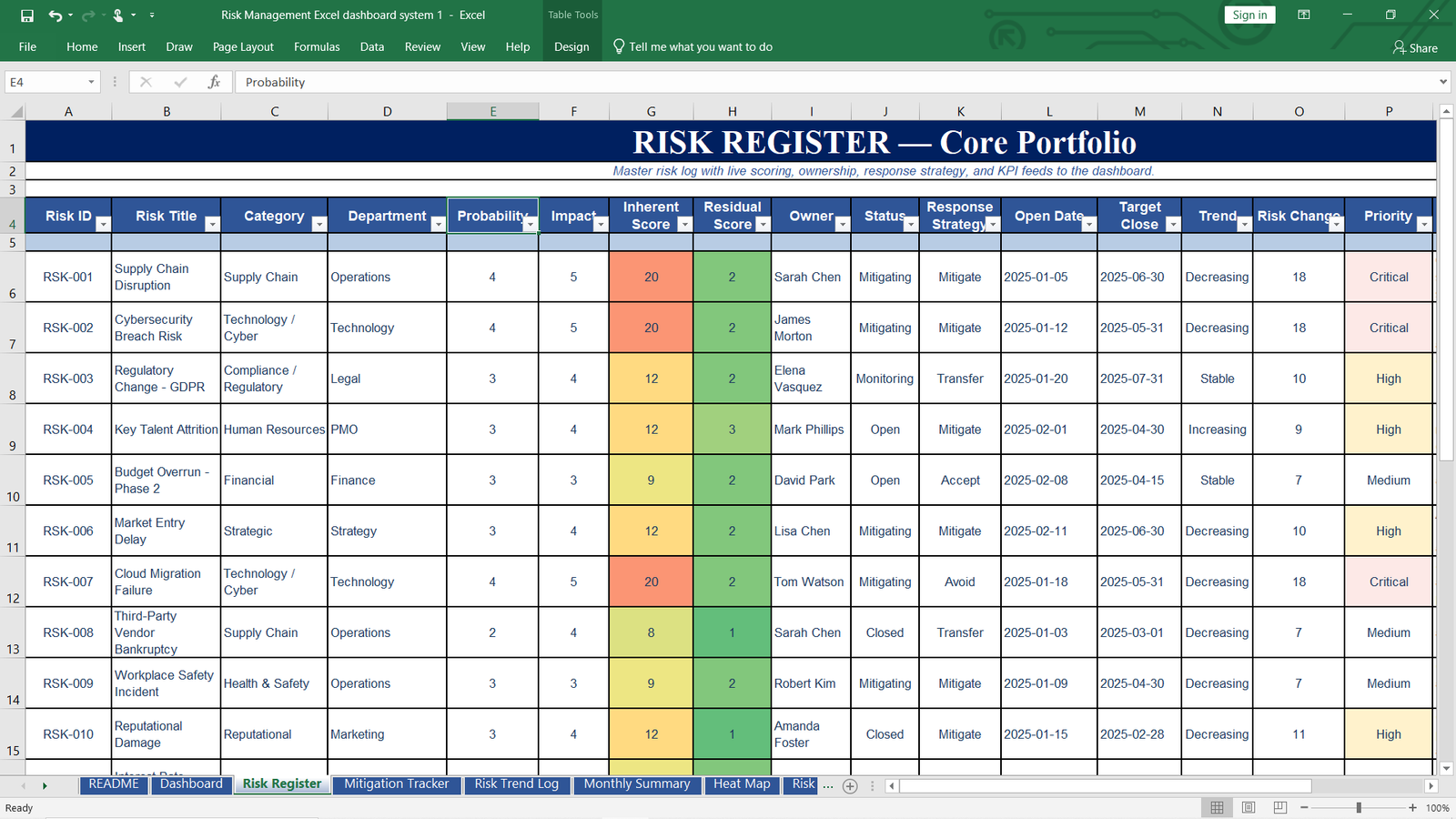Select the RSK-005 Priority cell Medium
Viewport: 1456px width, 819px height.
1389,480
